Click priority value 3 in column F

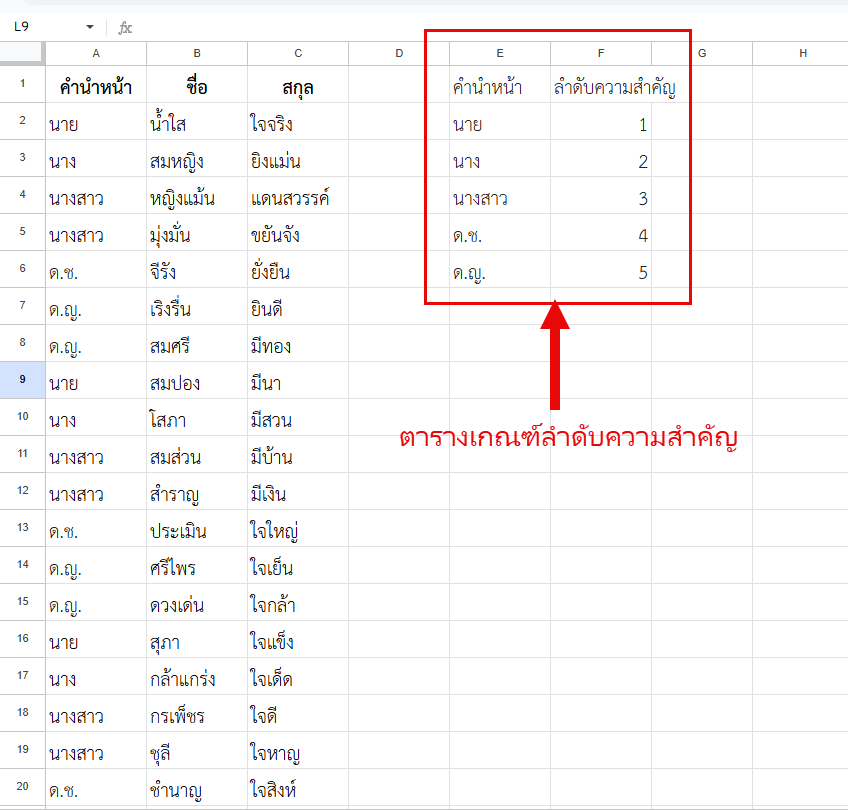click(x=601, y=196)
